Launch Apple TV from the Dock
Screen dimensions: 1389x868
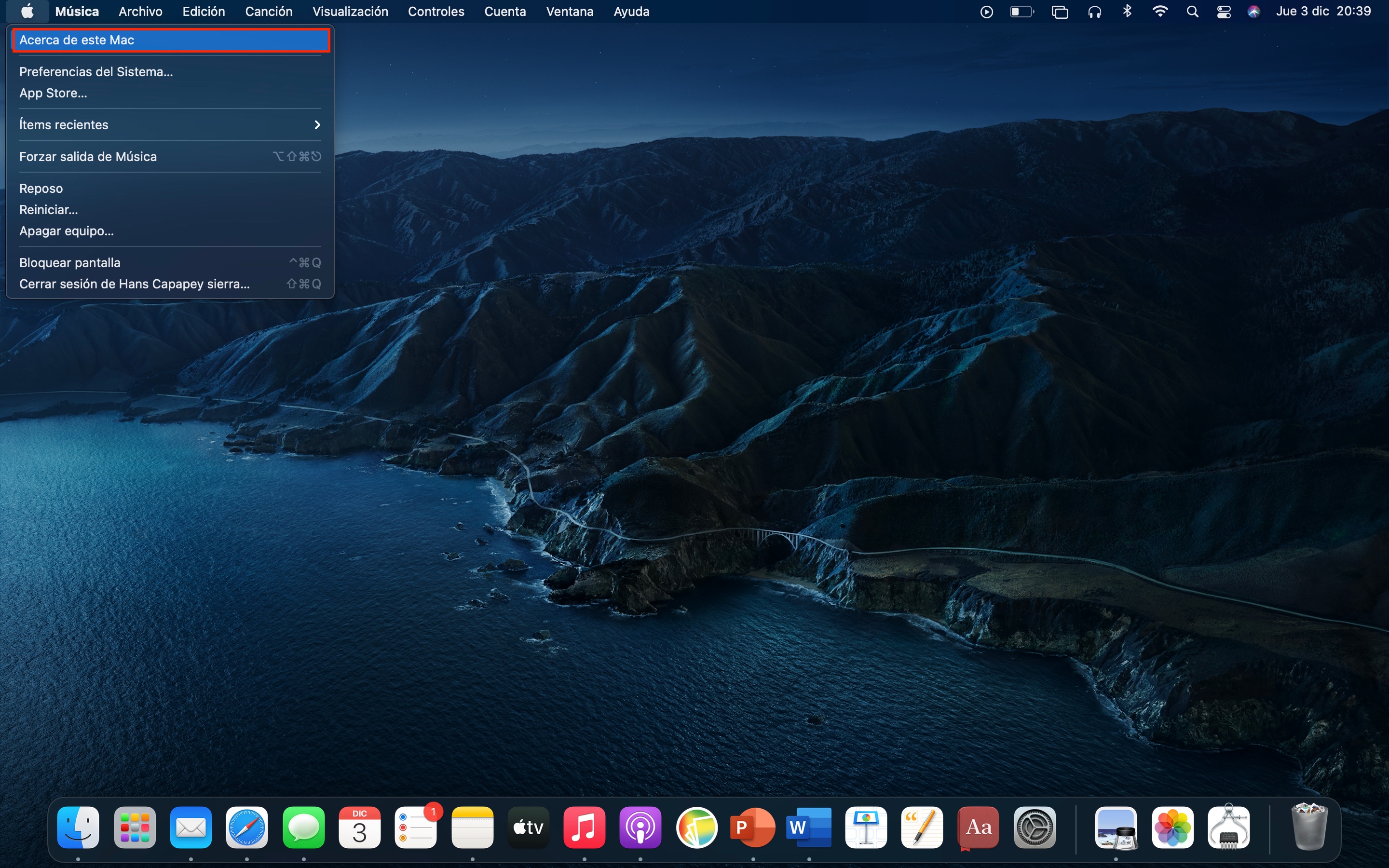[x=528, y=827]
